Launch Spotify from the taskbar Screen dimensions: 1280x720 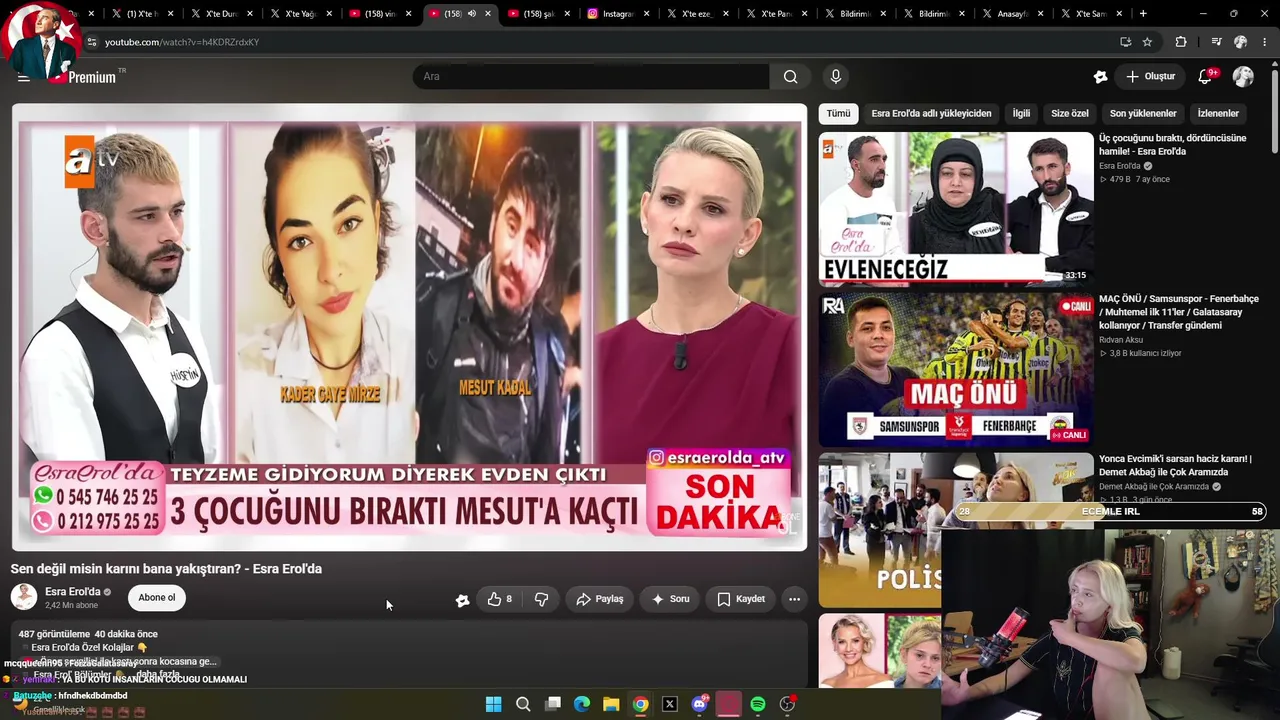pos(758,704)
